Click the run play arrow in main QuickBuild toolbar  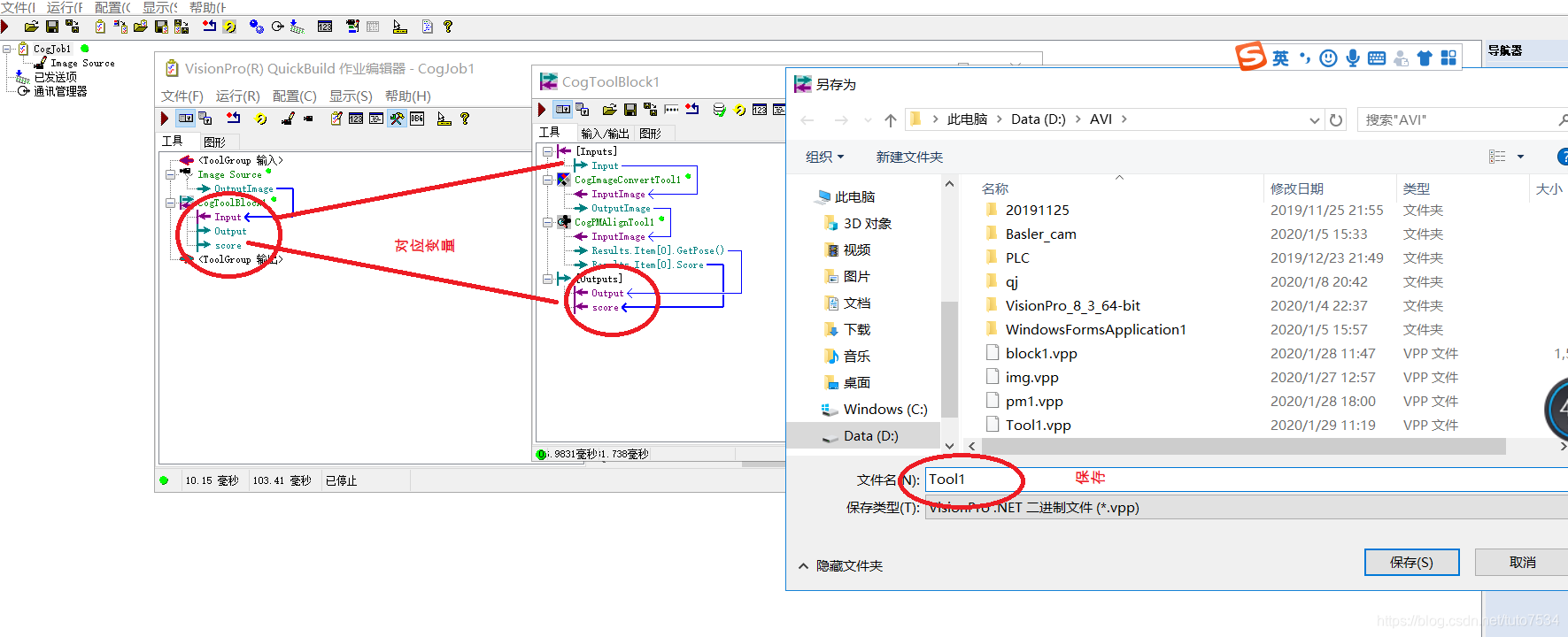click(x=4, y=27)
